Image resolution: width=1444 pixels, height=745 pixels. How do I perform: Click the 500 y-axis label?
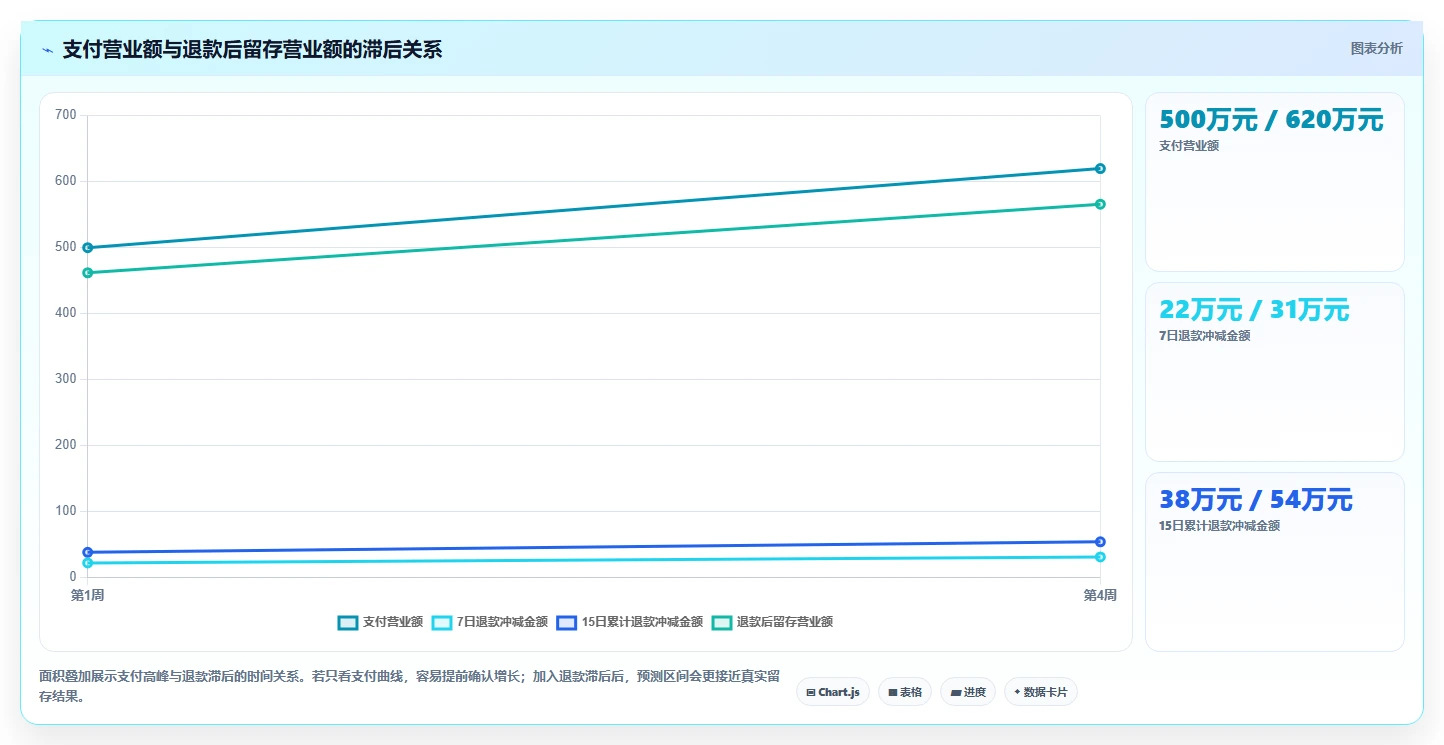point(66,247)
